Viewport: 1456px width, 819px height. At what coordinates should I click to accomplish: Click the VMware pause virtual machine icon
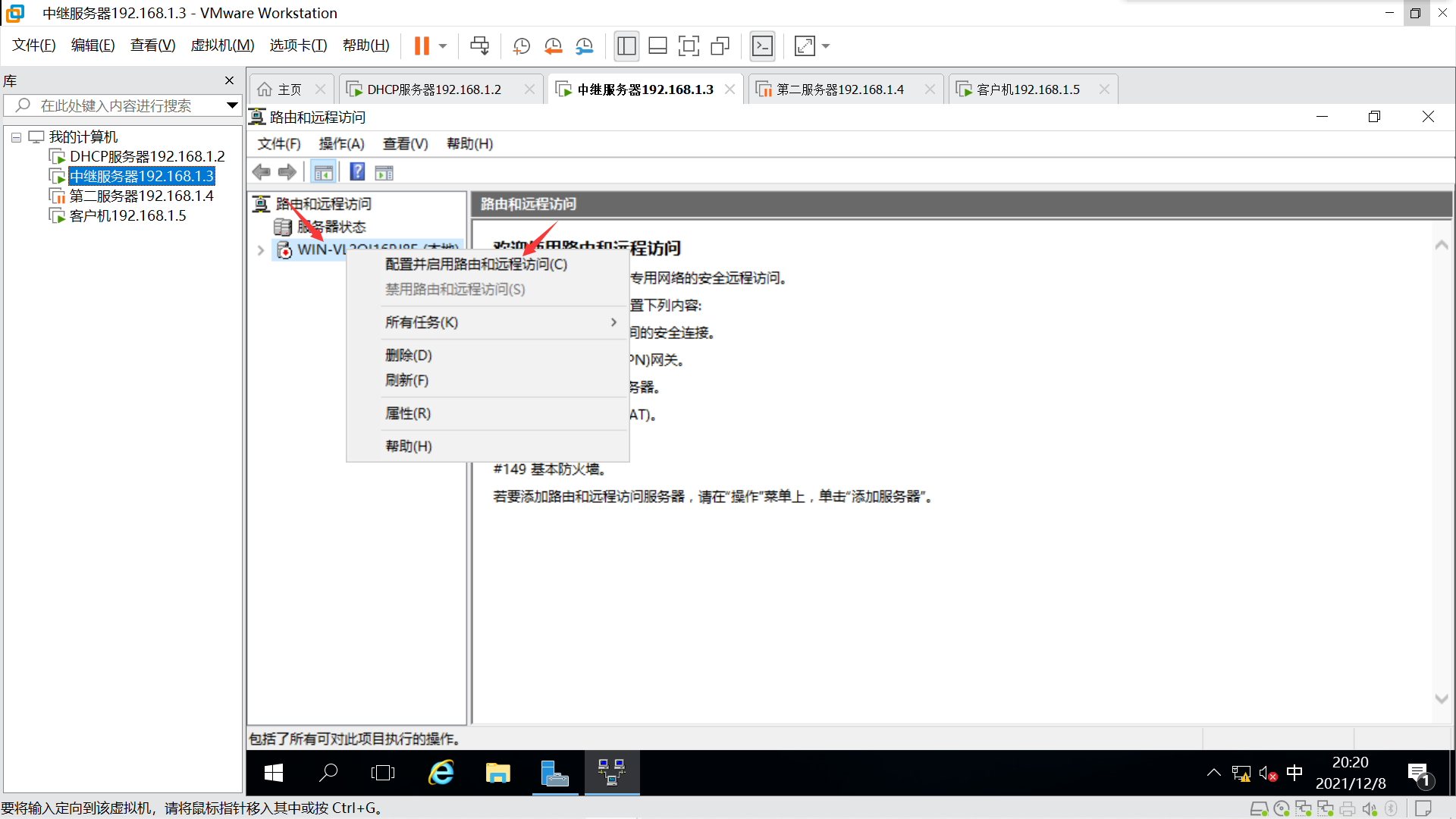pos(422,46)
